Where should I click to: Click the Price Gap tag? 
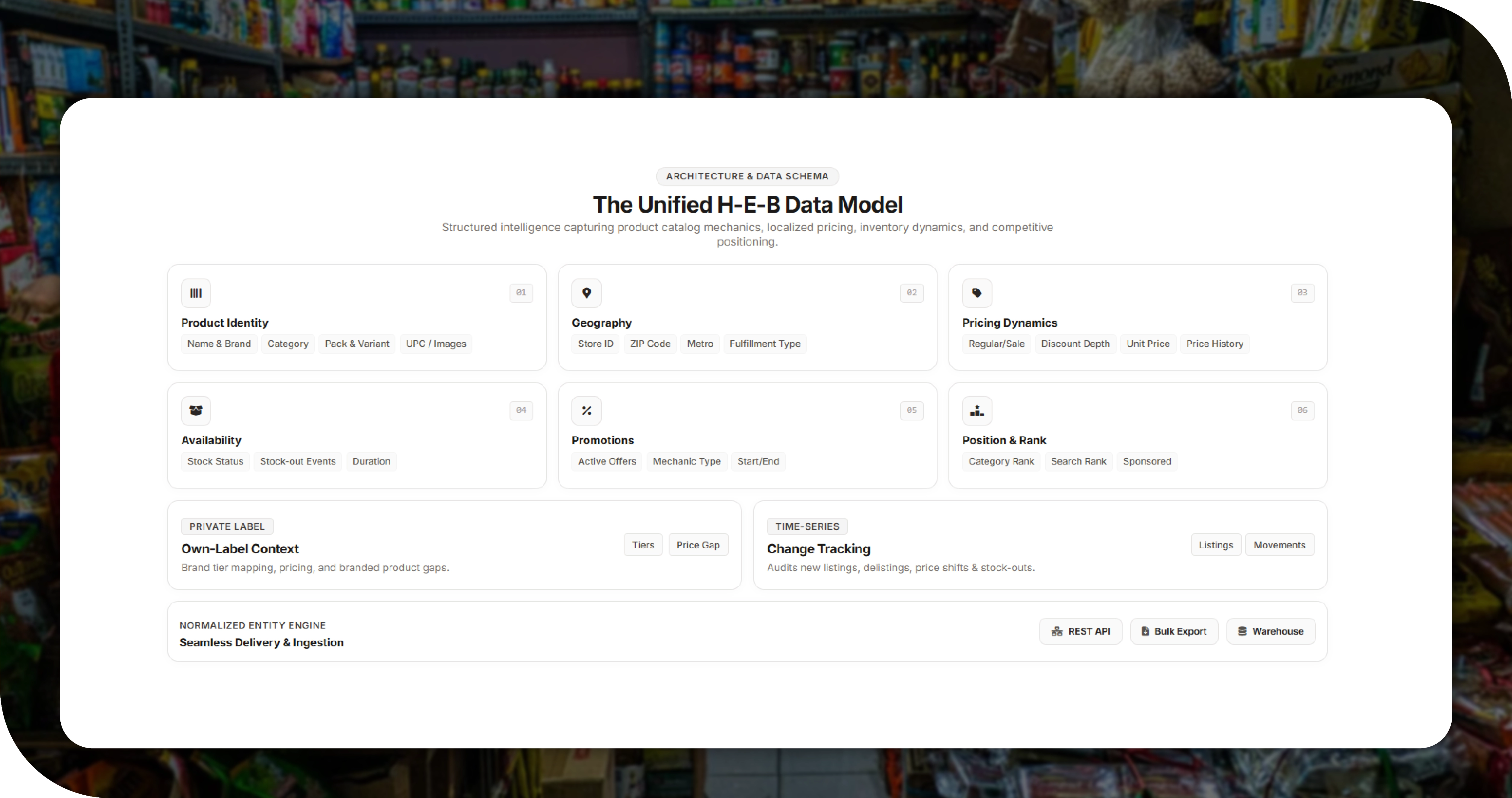pyautogui.click(x=698, y=545)
